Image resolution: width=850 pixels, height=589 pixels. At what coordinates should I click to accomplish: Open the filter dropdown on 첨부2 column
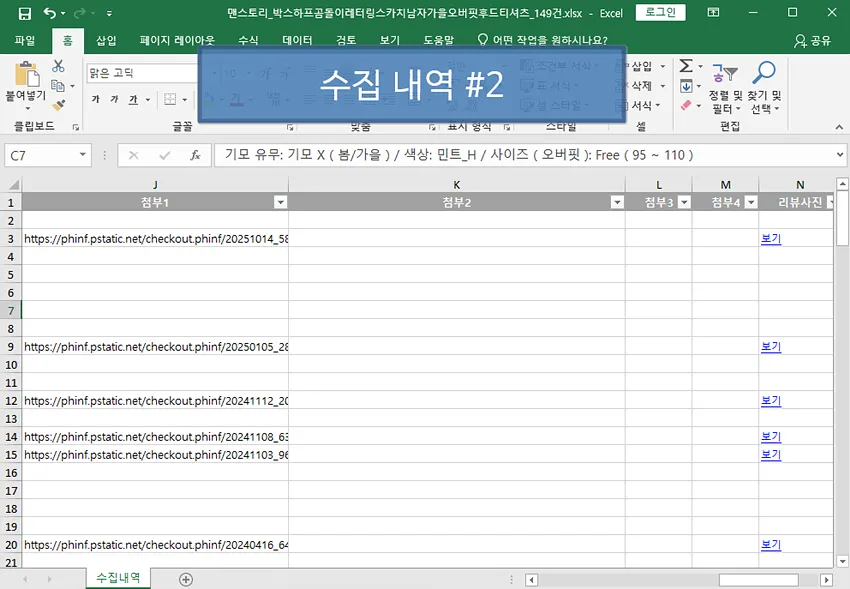pos(617,201)
